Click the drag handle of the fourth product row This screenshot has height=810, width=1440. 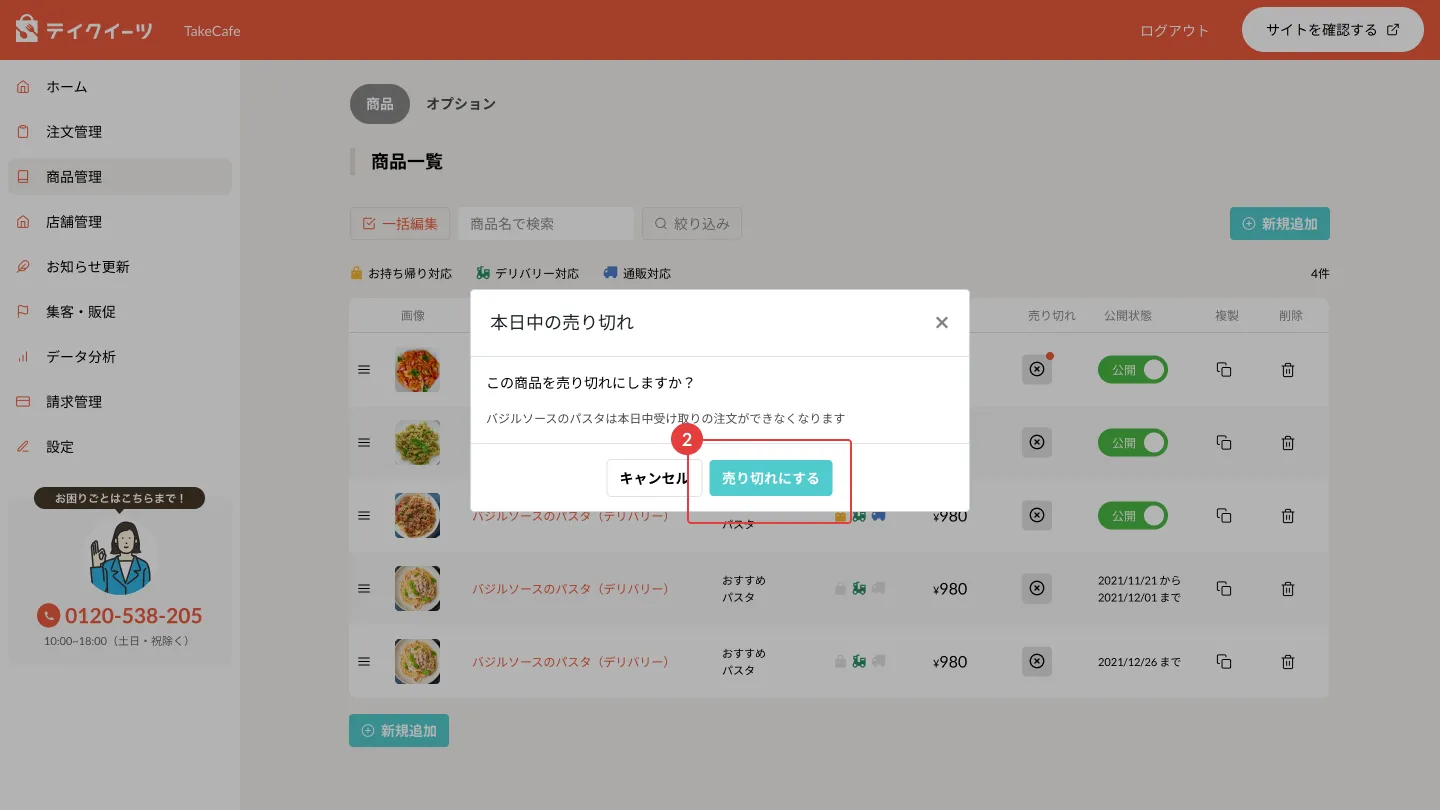point(364,589)
